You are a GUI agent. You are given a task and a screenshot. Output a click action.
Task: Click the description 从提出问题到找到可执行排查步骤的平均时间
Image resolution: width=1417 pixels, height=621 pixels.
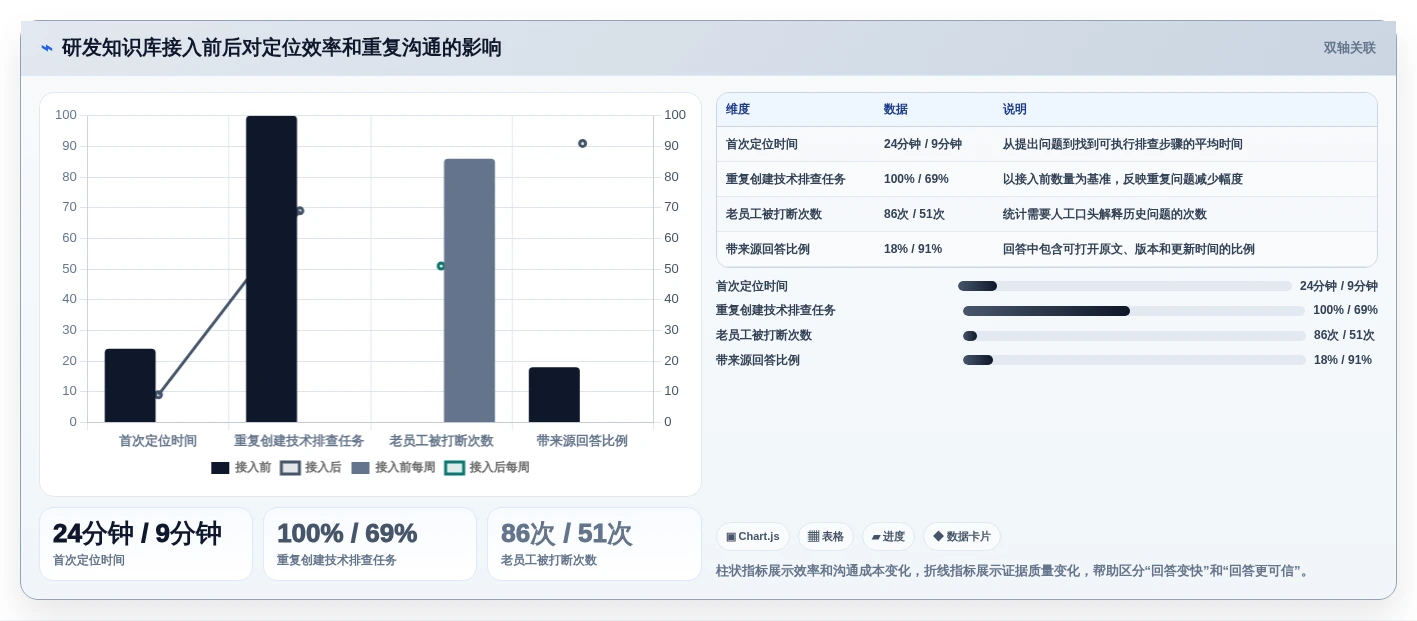pos(1123,144)
